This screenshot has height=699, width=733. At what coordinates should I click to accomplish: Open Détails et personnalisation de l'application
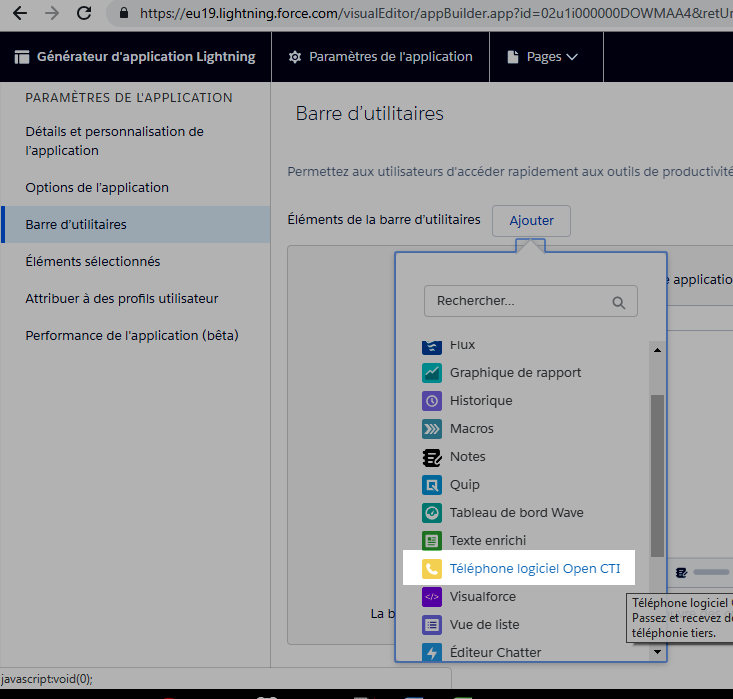click(115, 141)
